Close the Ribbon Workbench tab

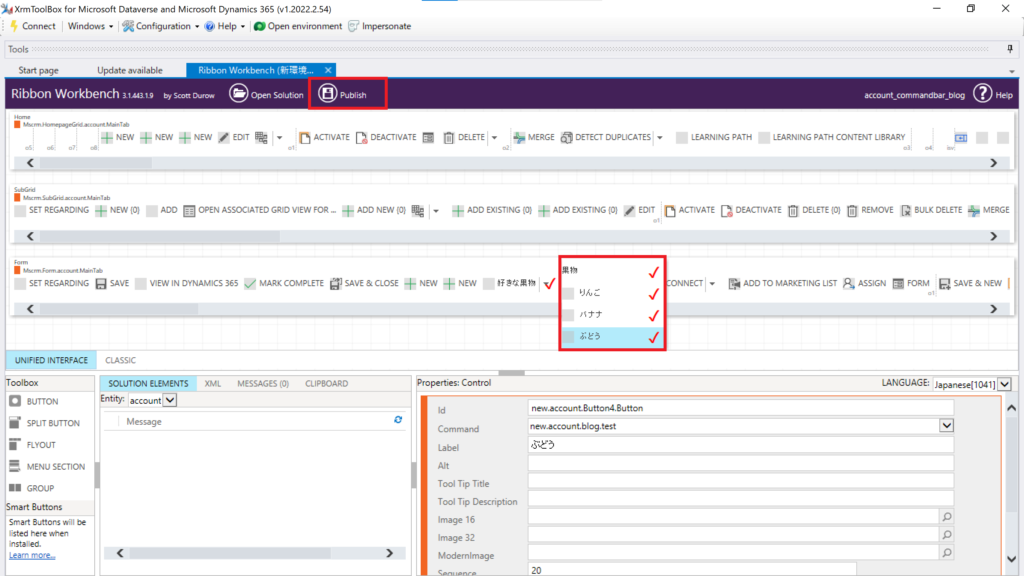[x=328, y=70]
